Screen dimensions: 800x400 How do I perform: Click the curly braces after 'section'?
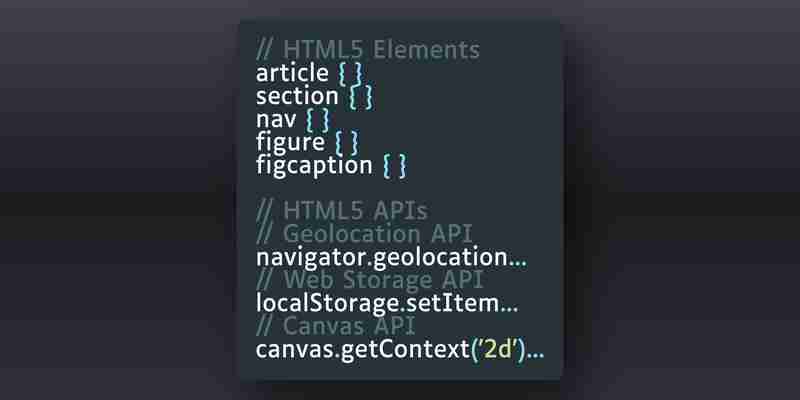pos(361,97)
